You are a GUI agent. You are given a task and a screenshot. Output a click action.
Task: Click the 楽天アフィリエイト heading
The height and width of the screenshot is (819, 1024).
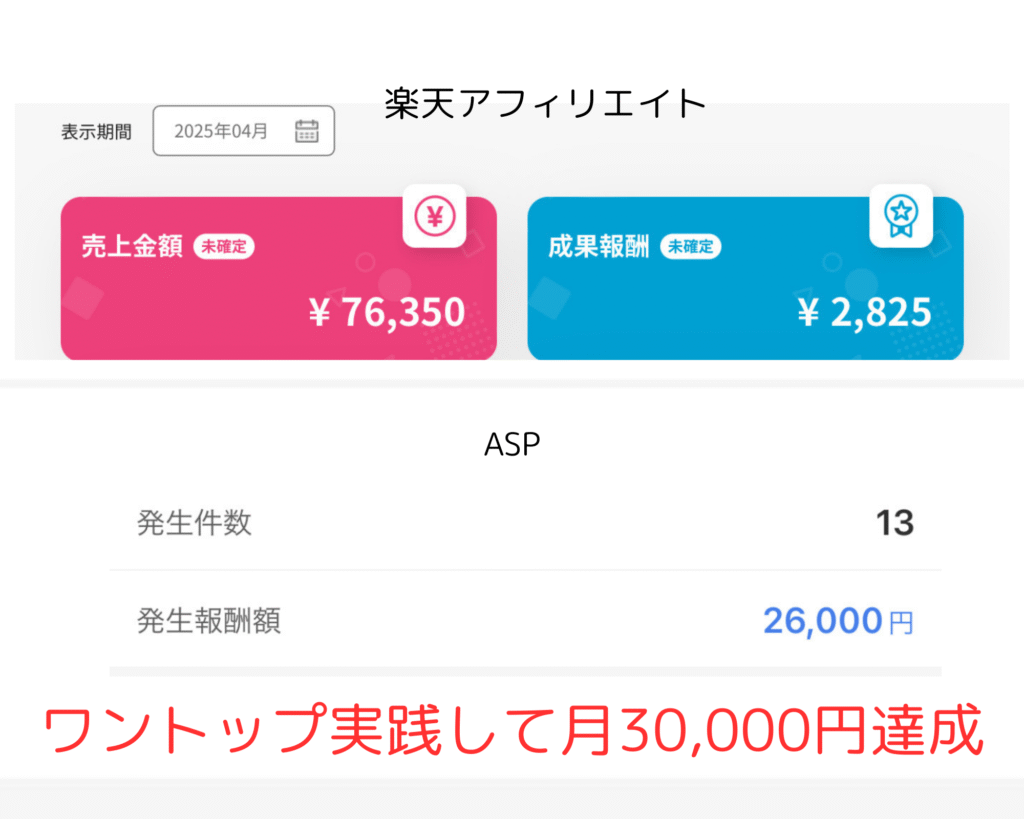(545, 104)
